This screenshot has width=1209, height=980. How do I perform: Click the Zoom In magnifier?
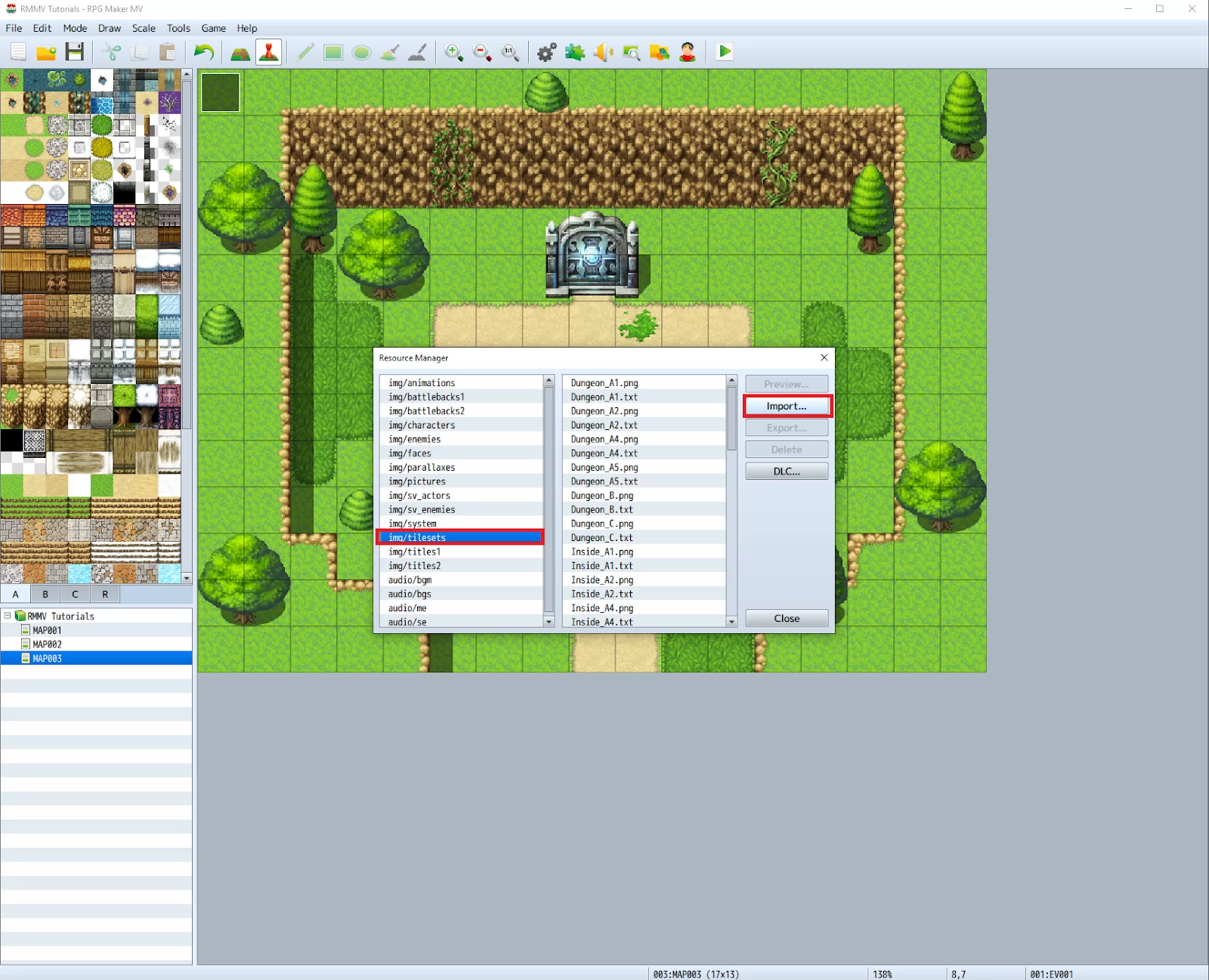click(x=454, y=52)
